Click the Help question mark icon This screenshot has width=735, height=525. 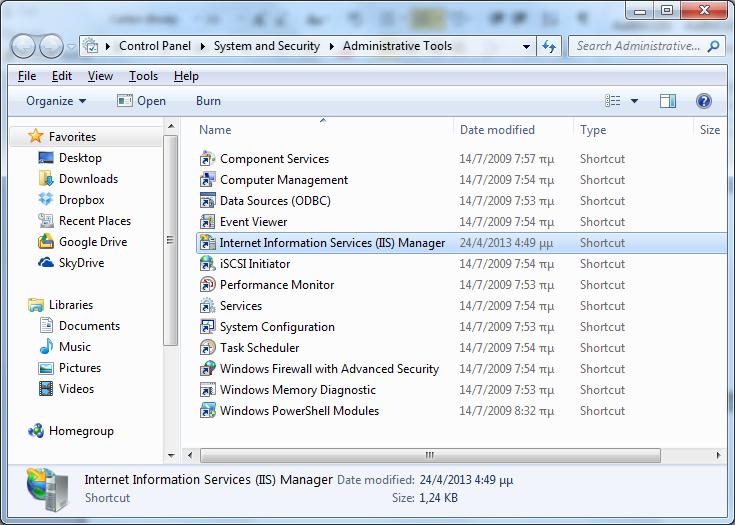704,101
